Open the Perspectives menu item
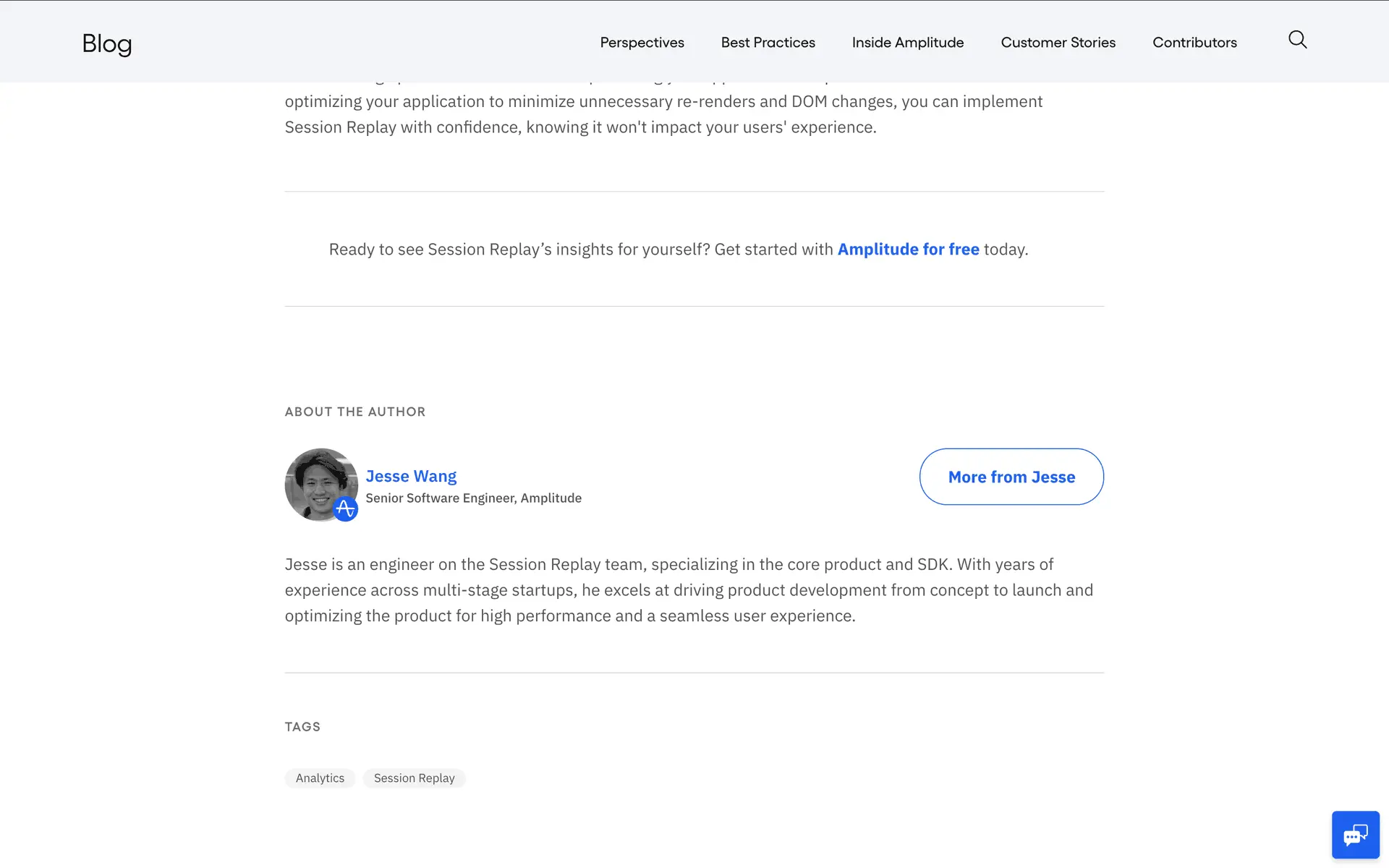Image resolution: width=1389 pixels, height=868 pixels. (642, 43)
